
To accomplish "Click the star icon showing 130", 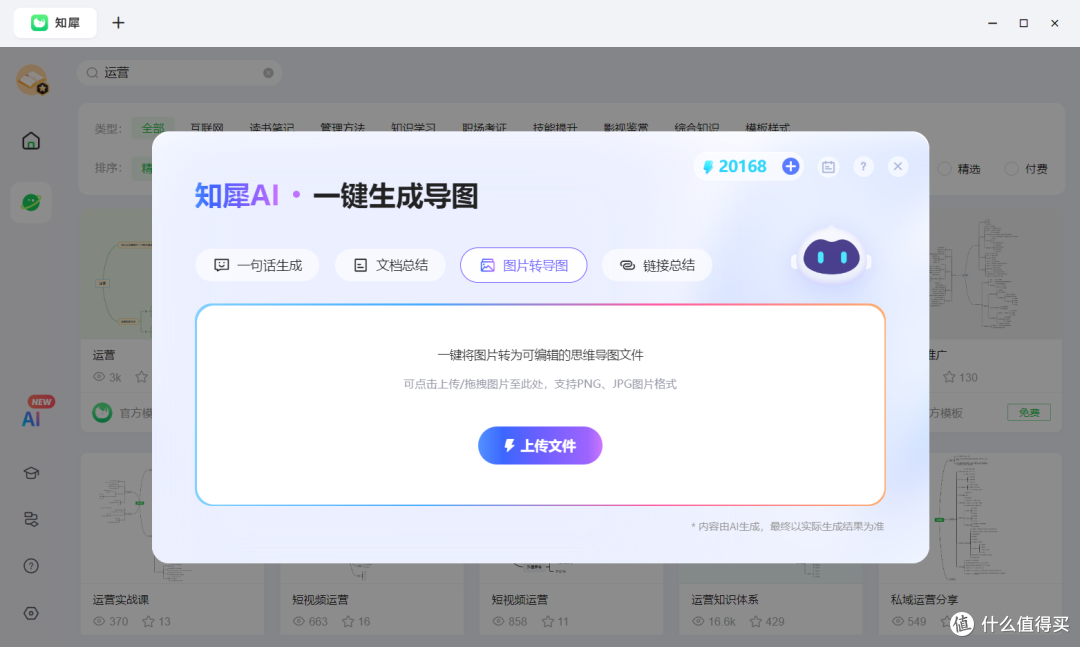I will (949, 377).
